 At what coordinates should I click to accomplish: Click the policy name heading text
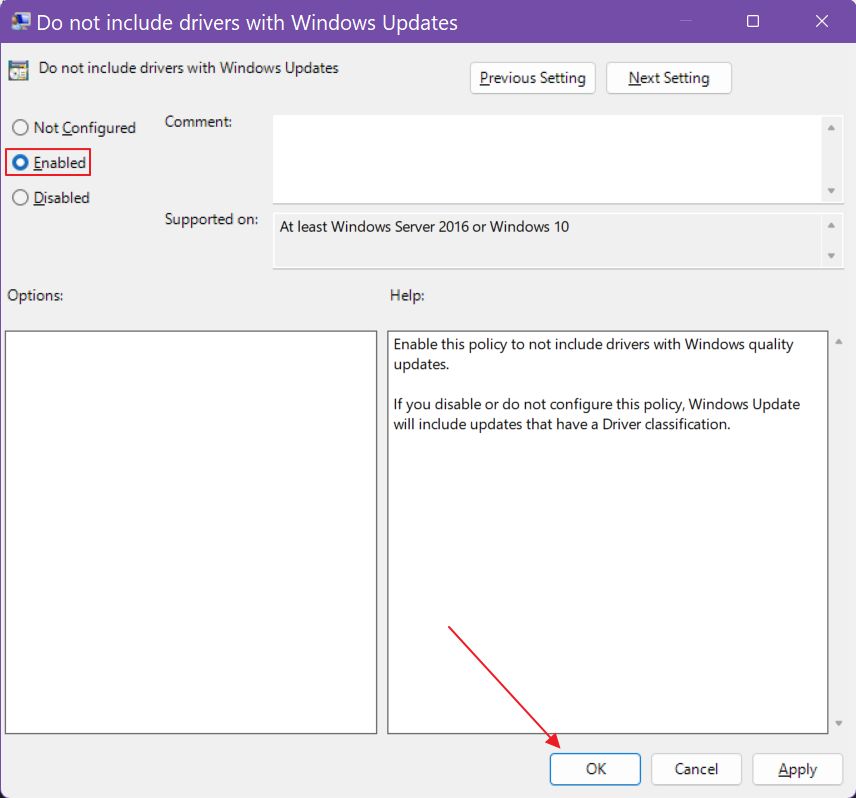click(188, 68)
